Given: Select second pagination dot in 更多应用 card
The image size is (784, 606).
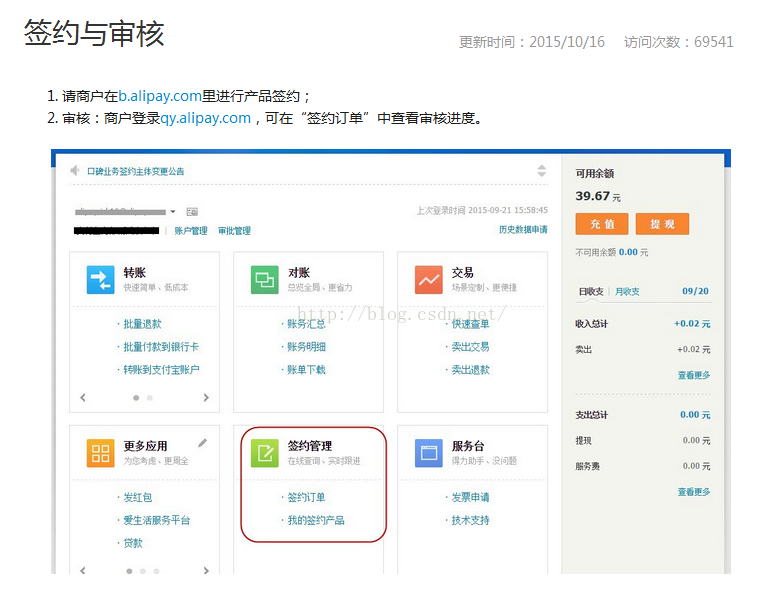Looking at the screenshot, I should [143, 571].
